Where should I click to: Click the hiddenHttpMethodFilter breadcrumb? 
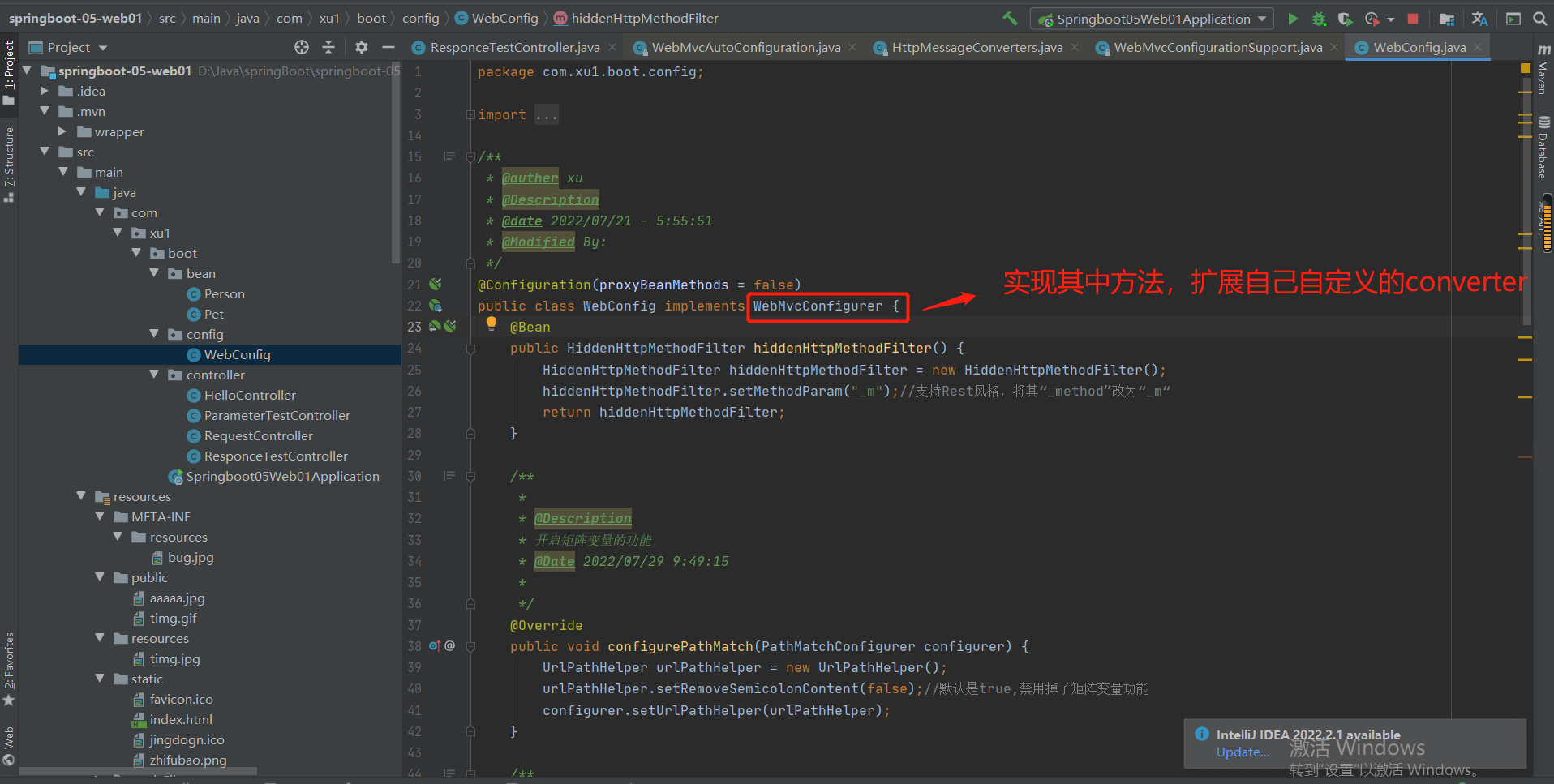click(636, 18)
